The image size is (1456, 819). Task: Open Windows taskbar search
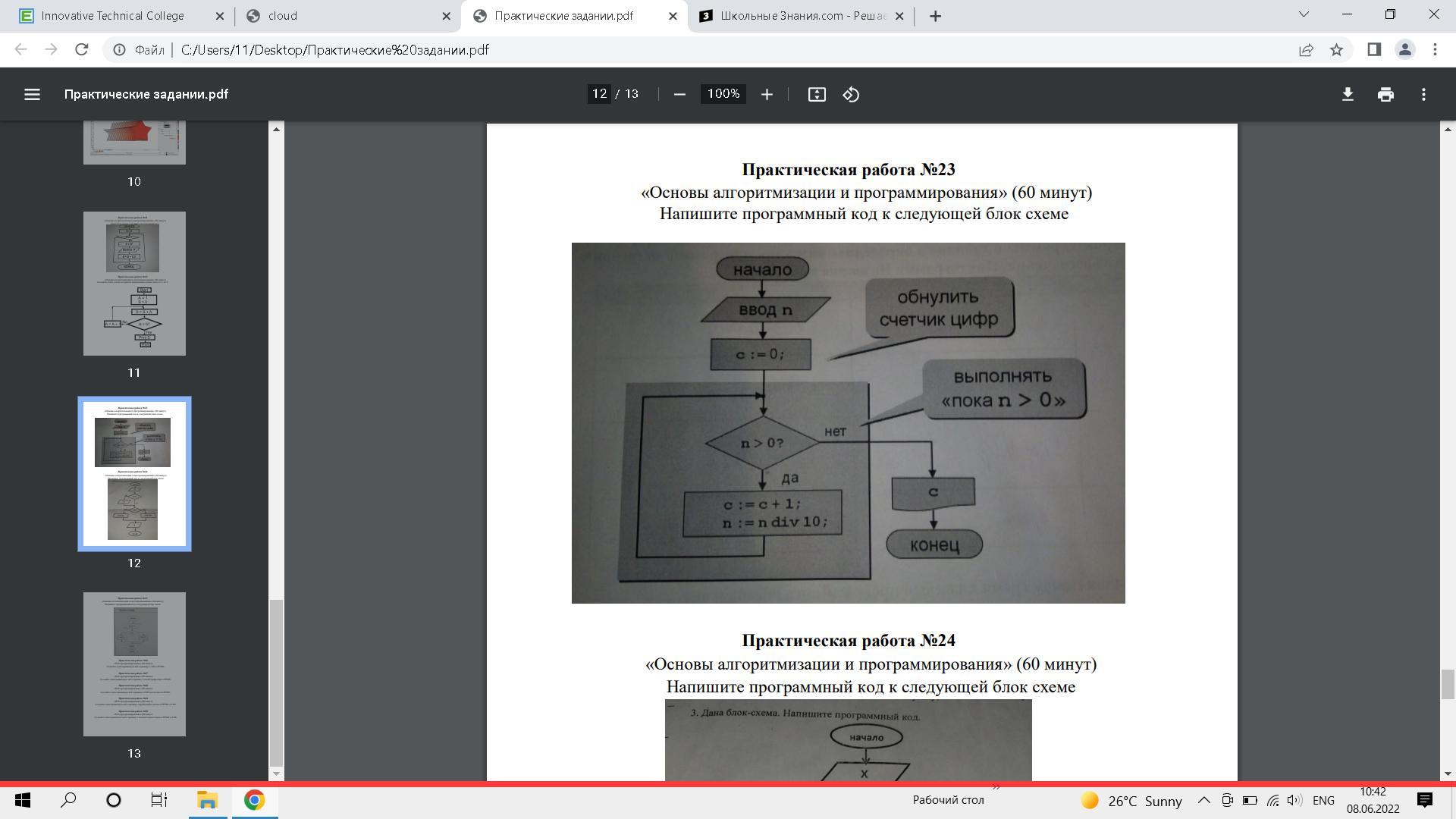click(x=68, y=800)
